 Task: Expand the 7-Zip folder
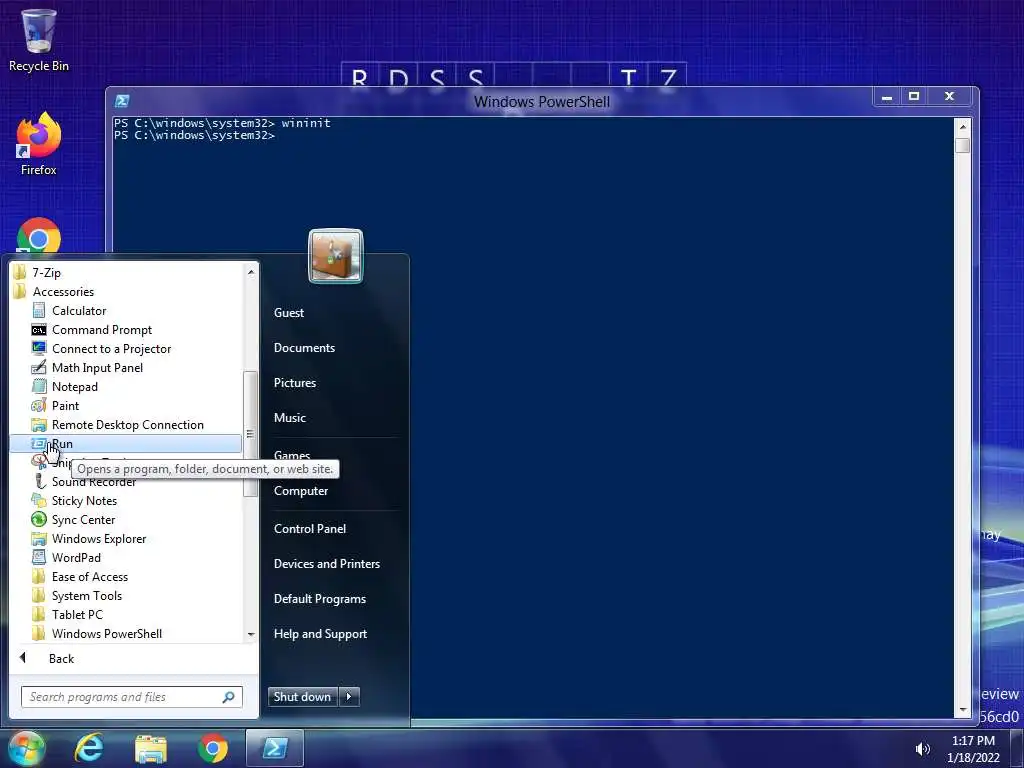[x=46, y=273]
